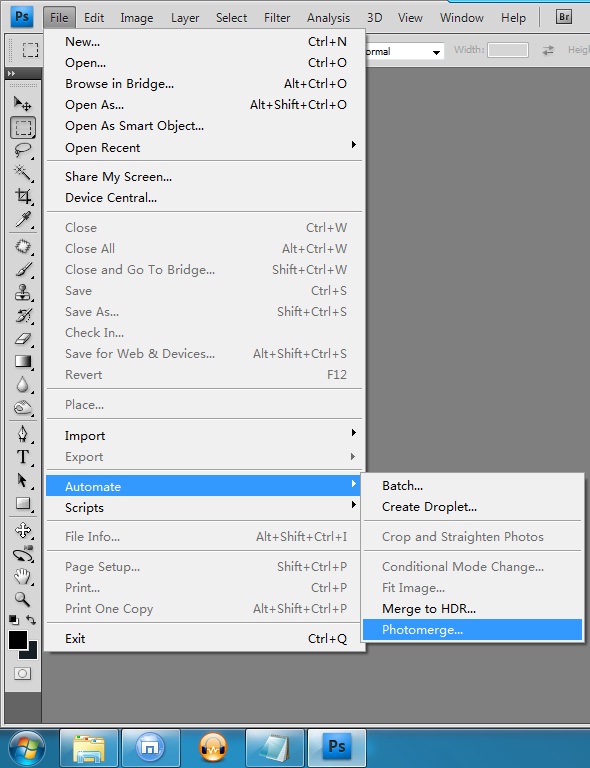Select the Dodge tool
590x768 pixels.
pos(23,408)
